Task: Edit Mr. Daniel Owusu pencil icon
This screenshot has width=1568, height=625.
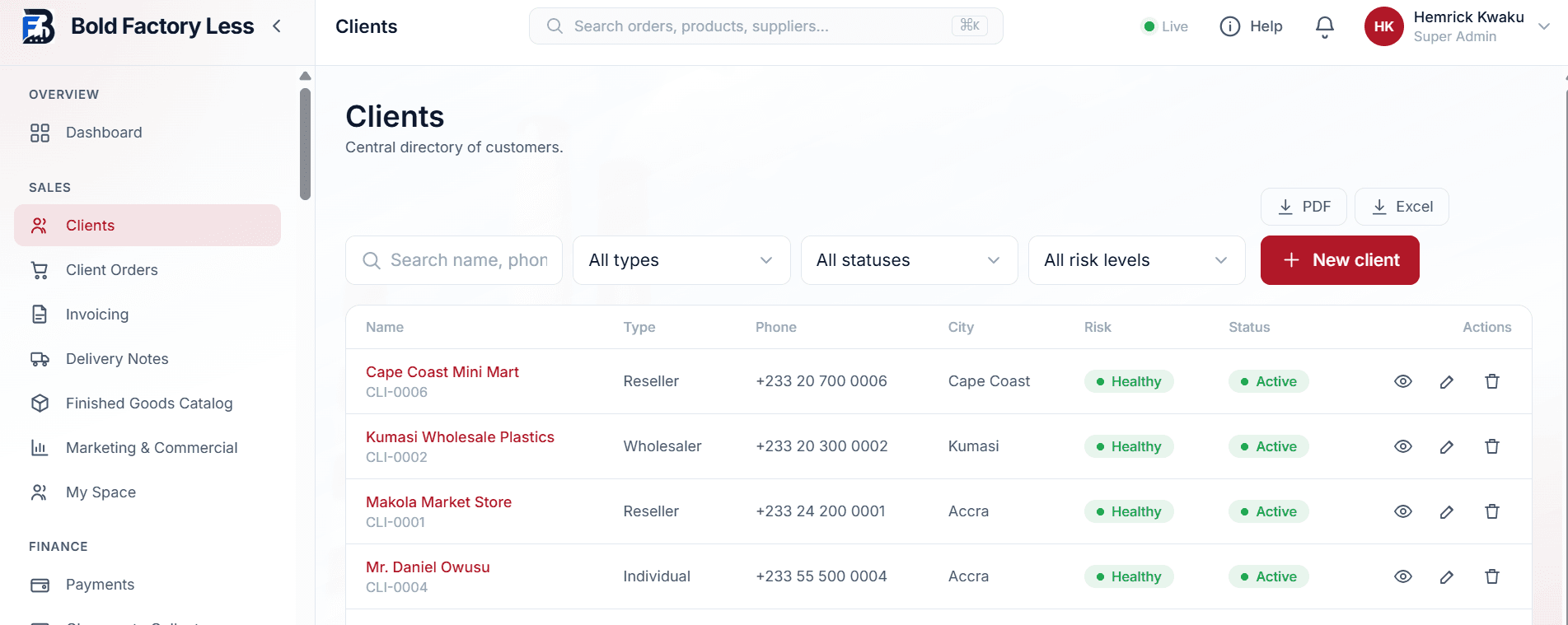Action: coord(1447,576)
